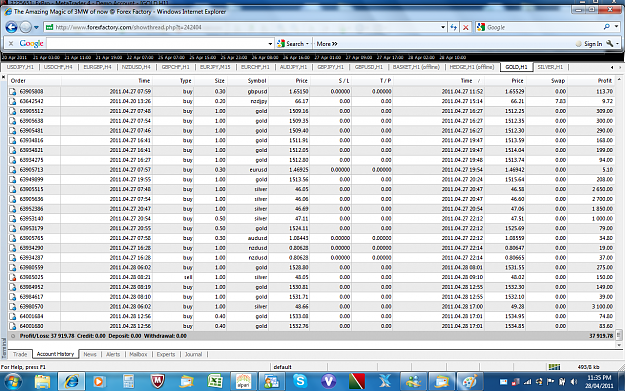This screenshot has height=391, width=625.
Task: Select profit value 3 100.00
Action: point(602,307)
